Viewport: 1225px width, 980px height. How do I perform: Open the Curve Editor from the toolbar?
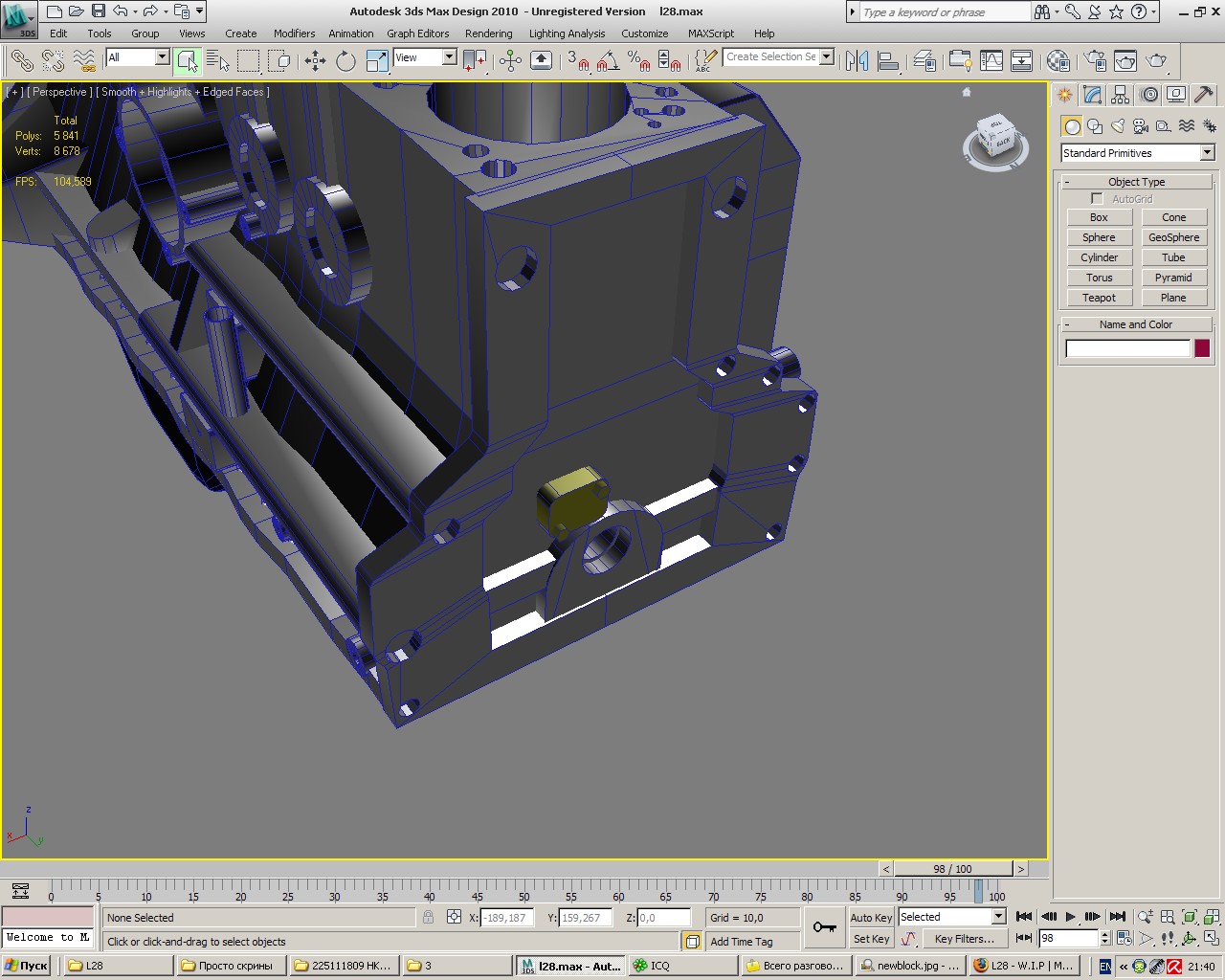point(991,61)
